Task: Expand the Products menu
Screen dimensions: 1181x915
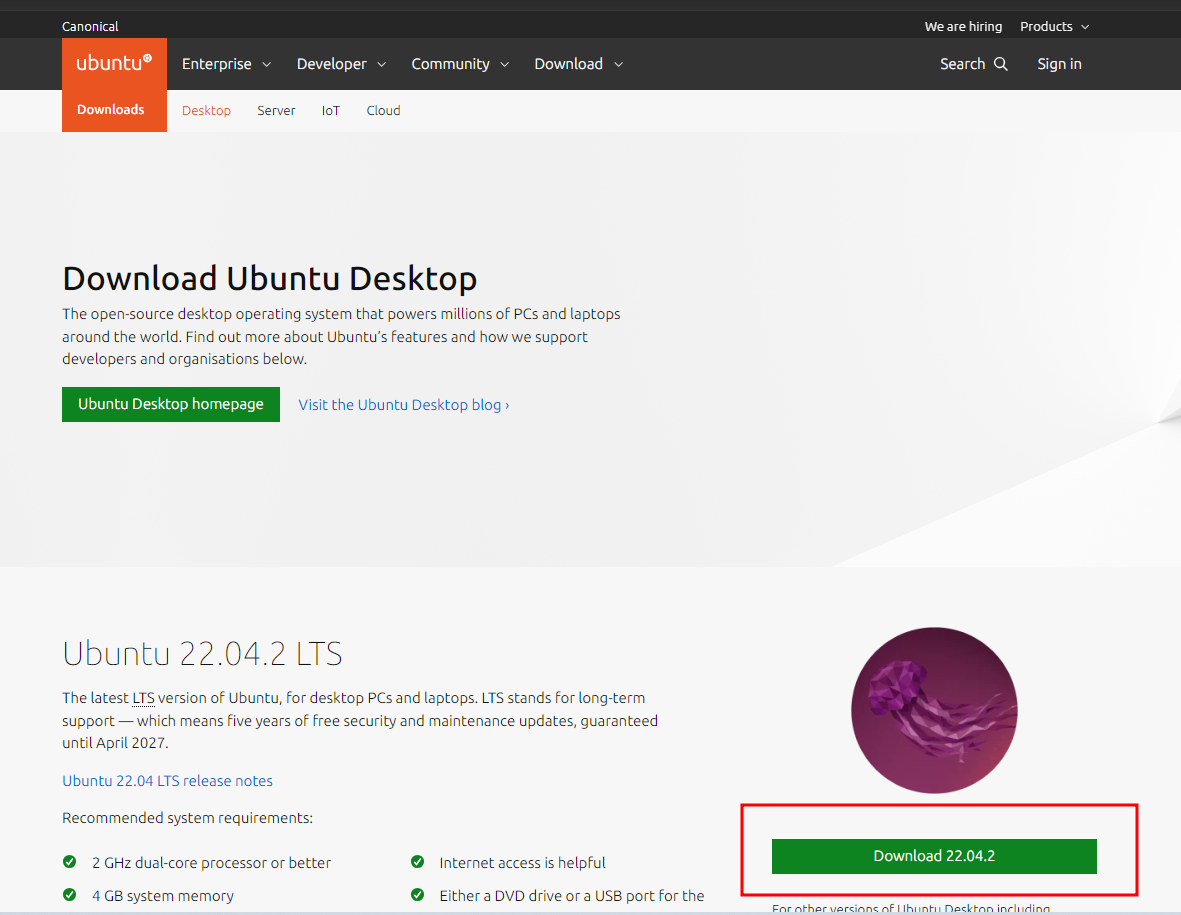Action: click(x=1054, y=26)
